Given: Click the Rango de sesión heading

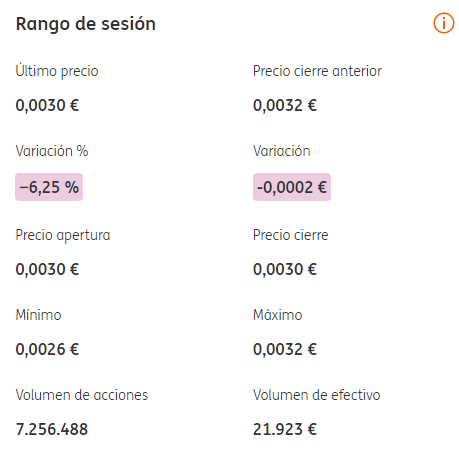Looking at the screenshot, I should tap(86, 24).
